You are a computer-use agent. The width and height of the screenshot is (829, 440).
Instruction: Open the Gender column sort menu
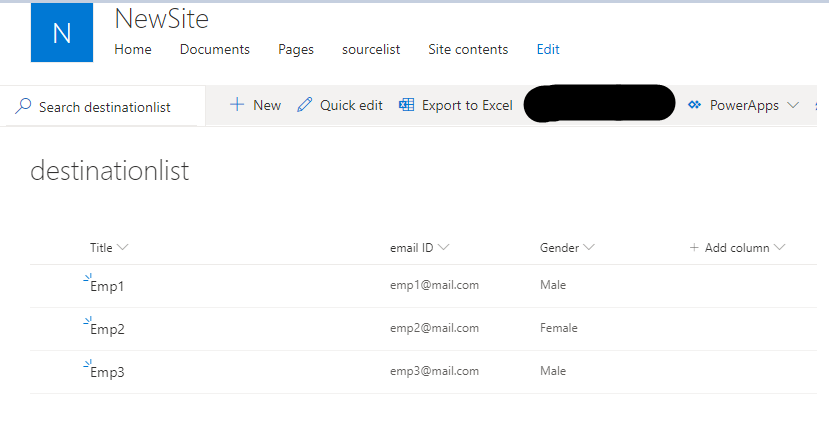589,247
